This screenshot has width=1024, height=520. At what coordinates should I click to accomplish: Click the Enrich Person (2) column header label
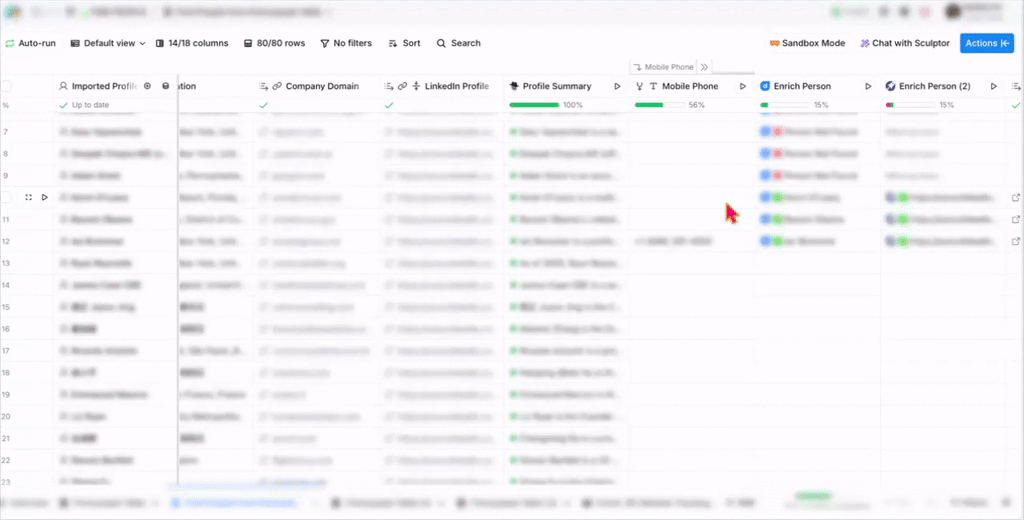click(935, 86)
